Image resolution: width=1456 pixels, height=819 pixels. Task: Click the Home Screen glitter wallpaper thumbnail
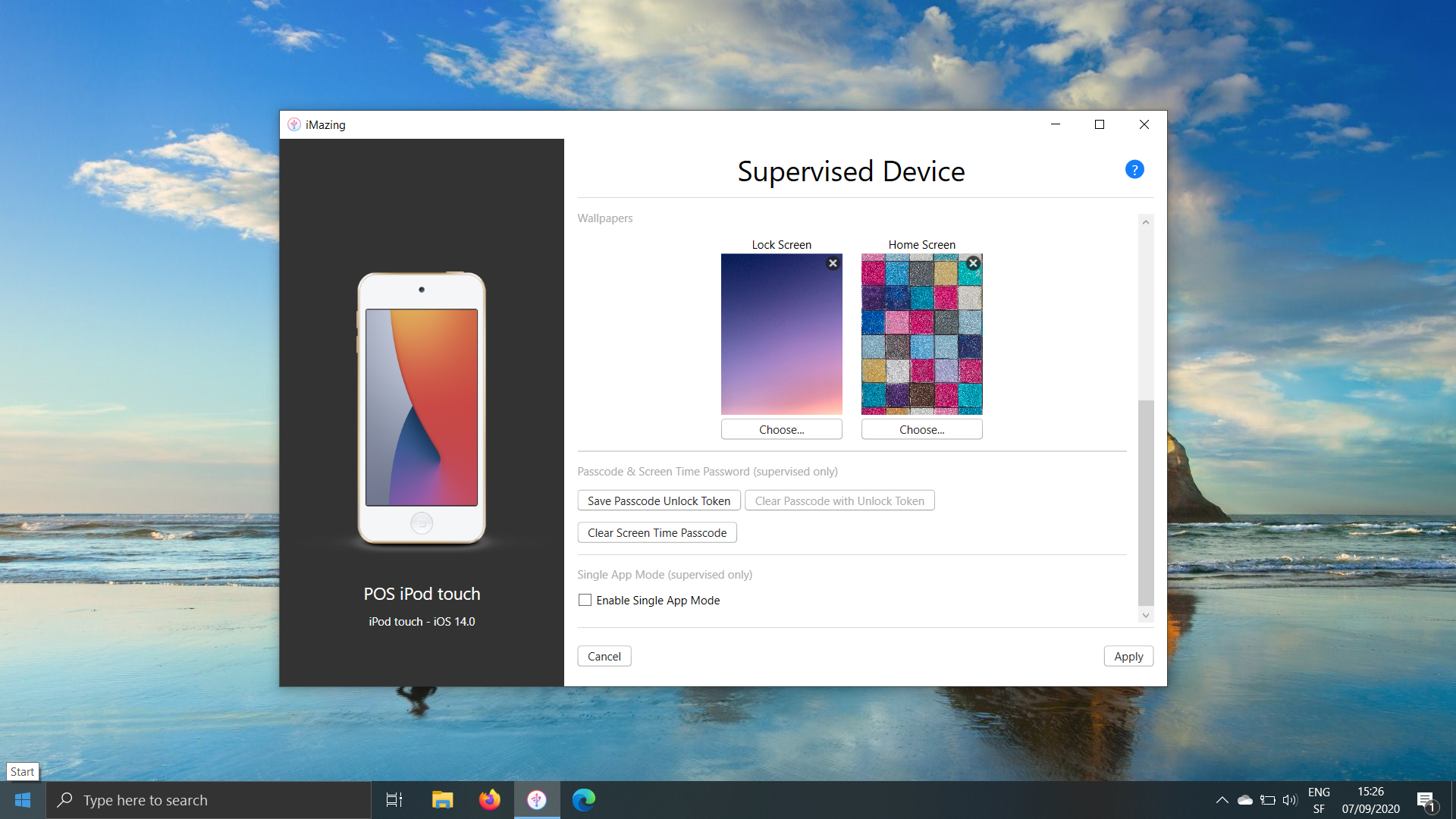point(921,334)
